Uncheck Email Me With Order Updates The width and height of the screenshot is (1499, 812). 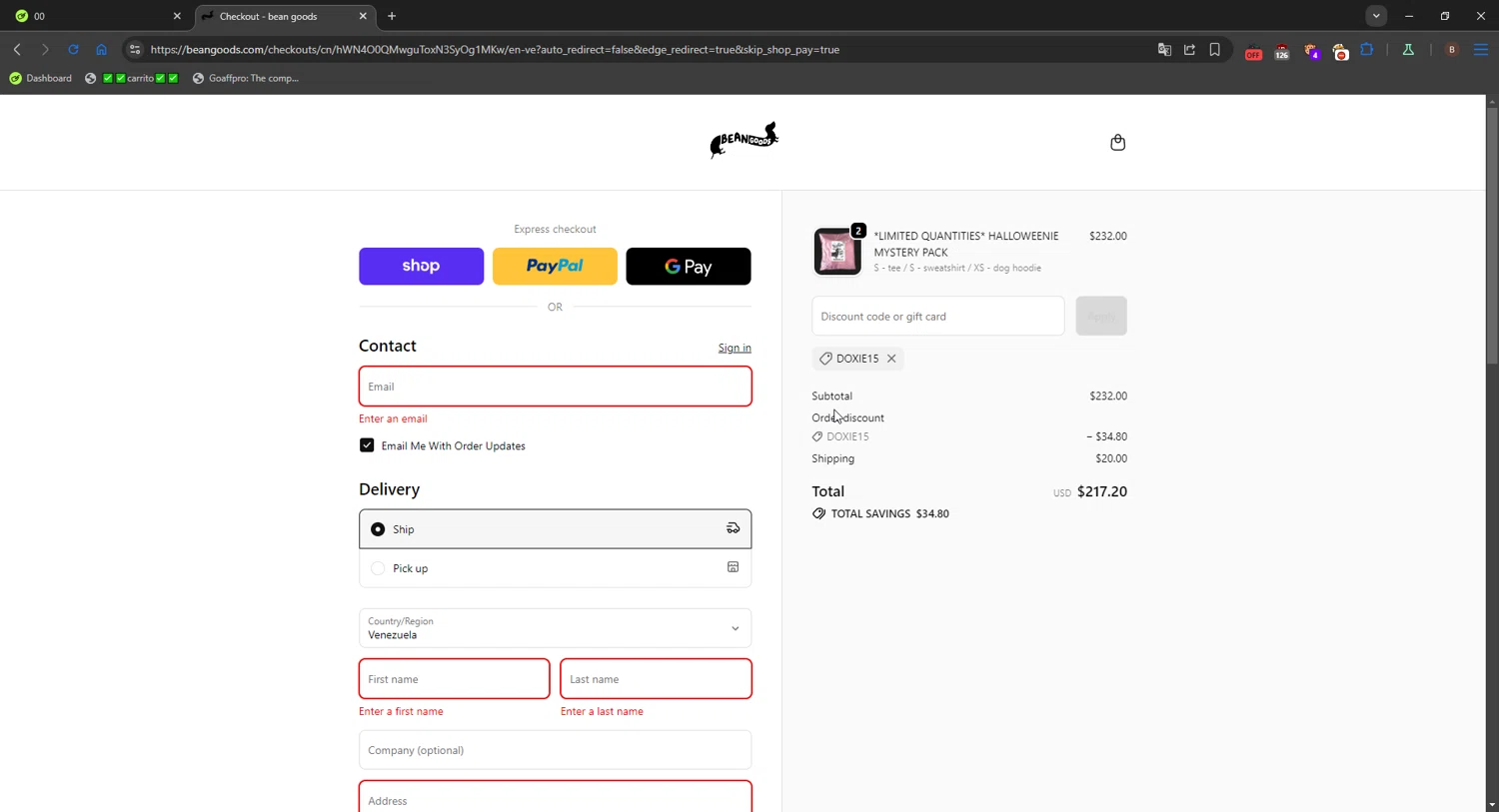point(367,445)
